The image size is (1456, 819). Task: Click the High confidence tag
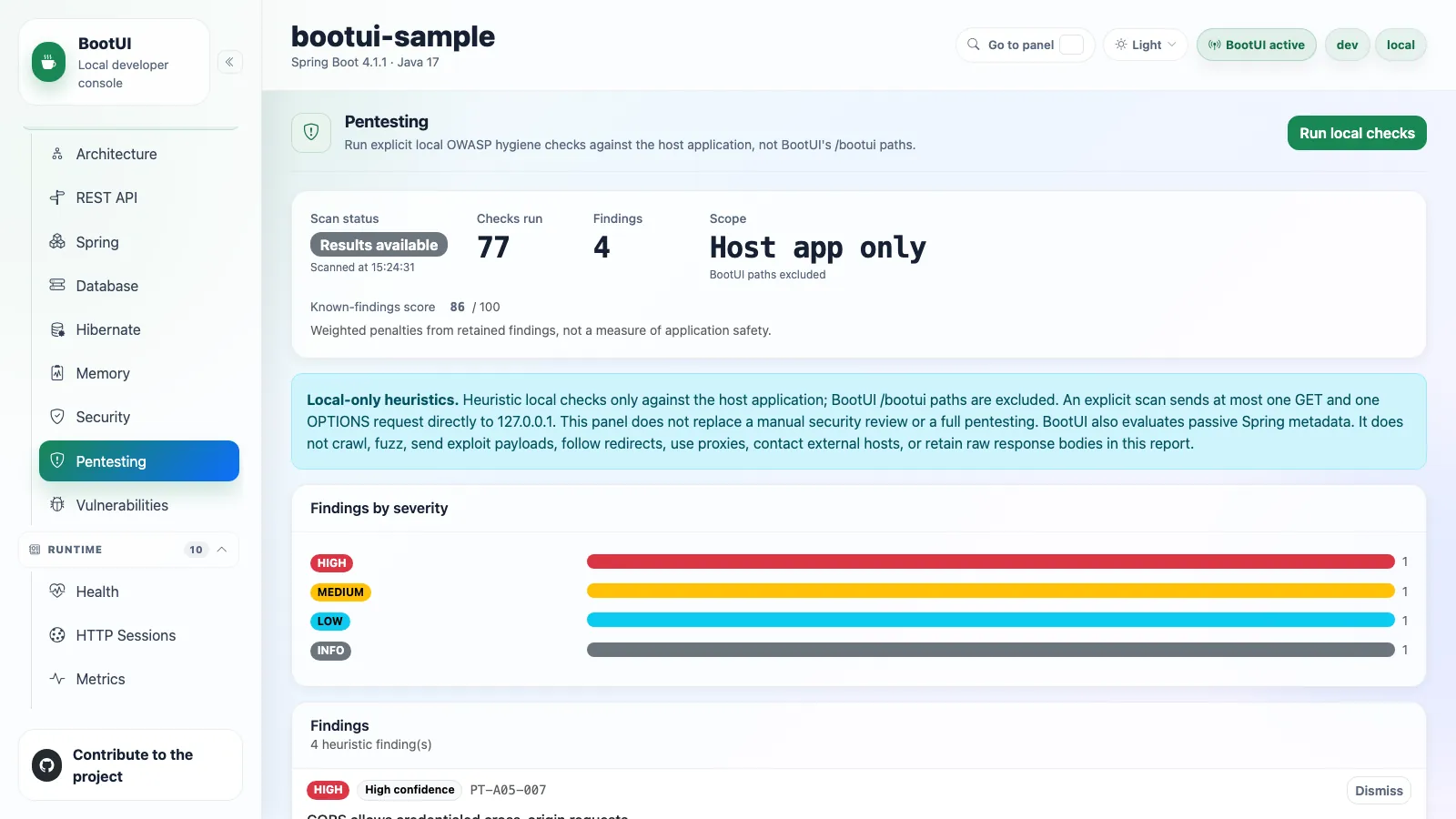(x=409, y=790)
